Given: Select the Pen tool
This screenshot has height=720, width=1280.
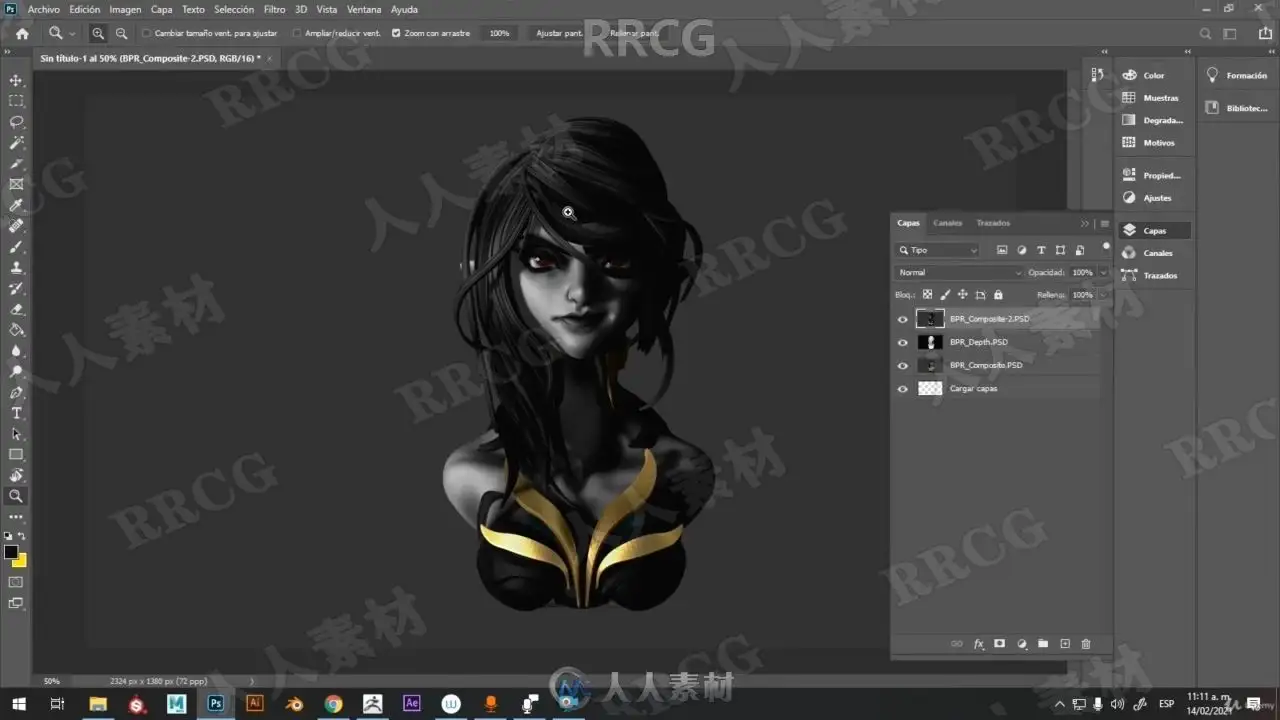Looking at the screenshot, I should click(16, 392).
